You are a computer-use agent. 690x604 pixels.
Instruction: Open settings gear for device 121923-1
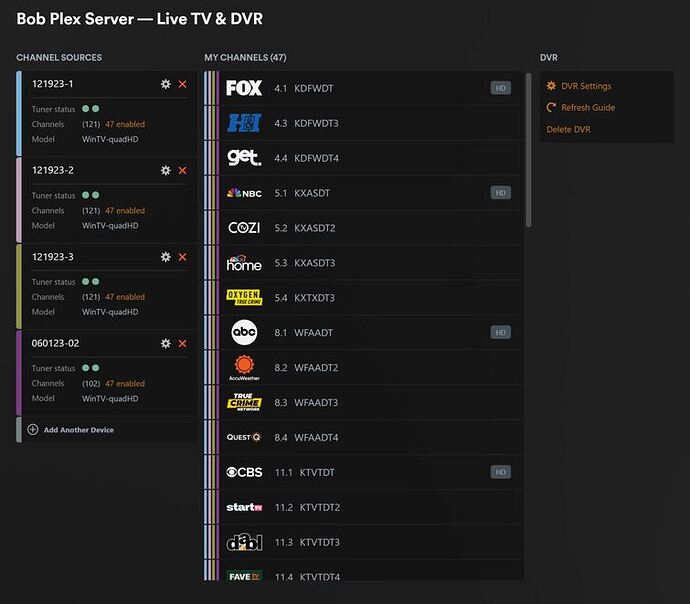click(165, 84)
